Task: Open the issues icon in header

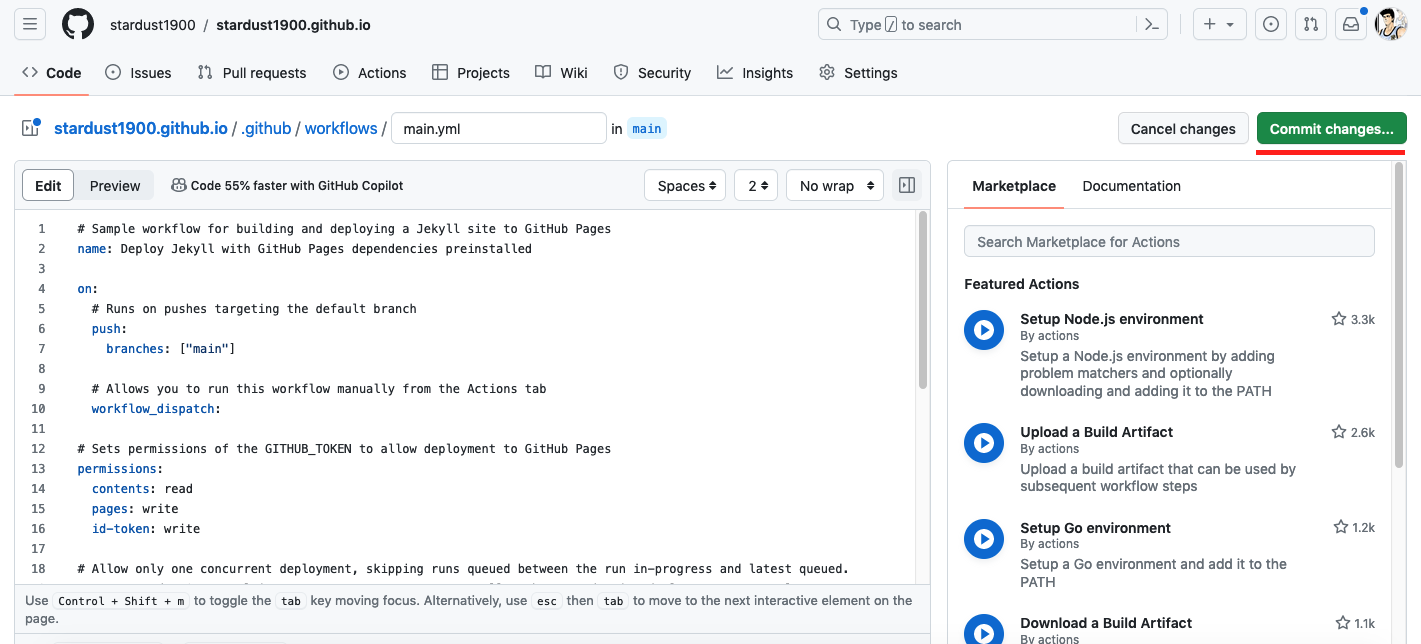Action: pyautogui.click(x=1271, y=25)
